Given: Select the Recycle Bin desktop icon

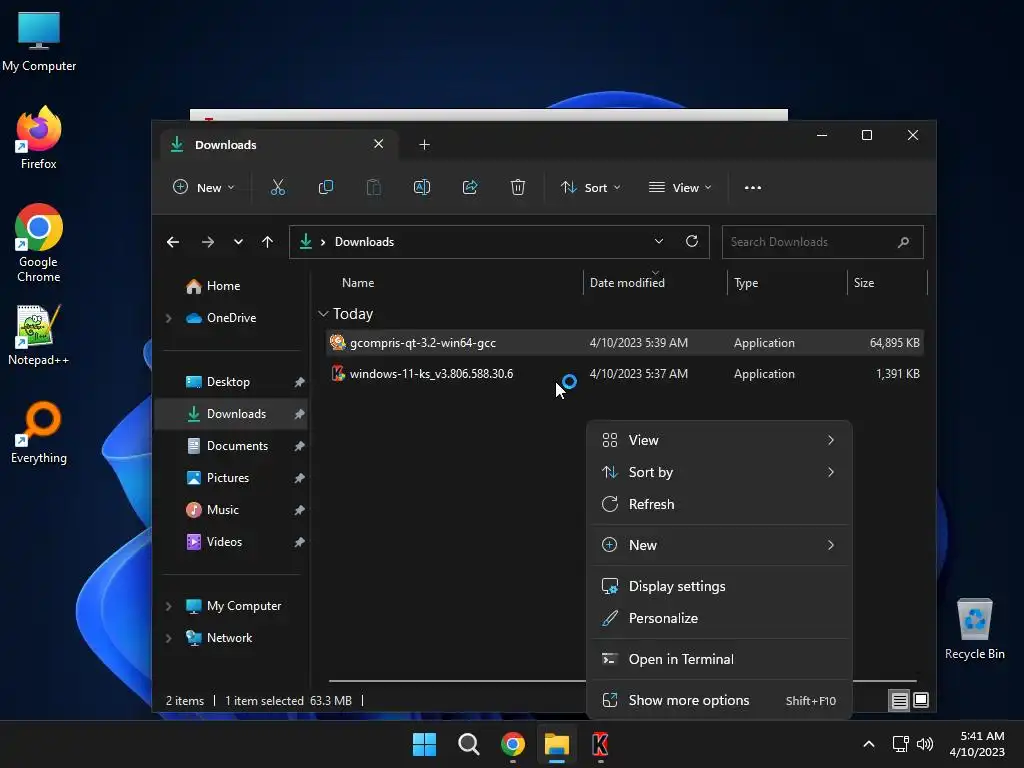Looking at the screenshot, I should 974,629.
